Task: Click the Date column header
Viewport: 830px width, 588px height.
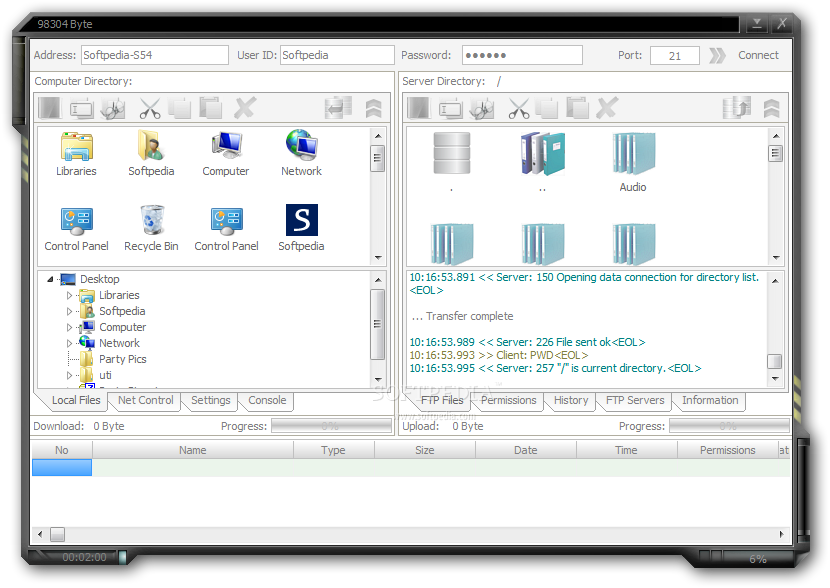Action: pyautogui.click(x=526, y=450)
